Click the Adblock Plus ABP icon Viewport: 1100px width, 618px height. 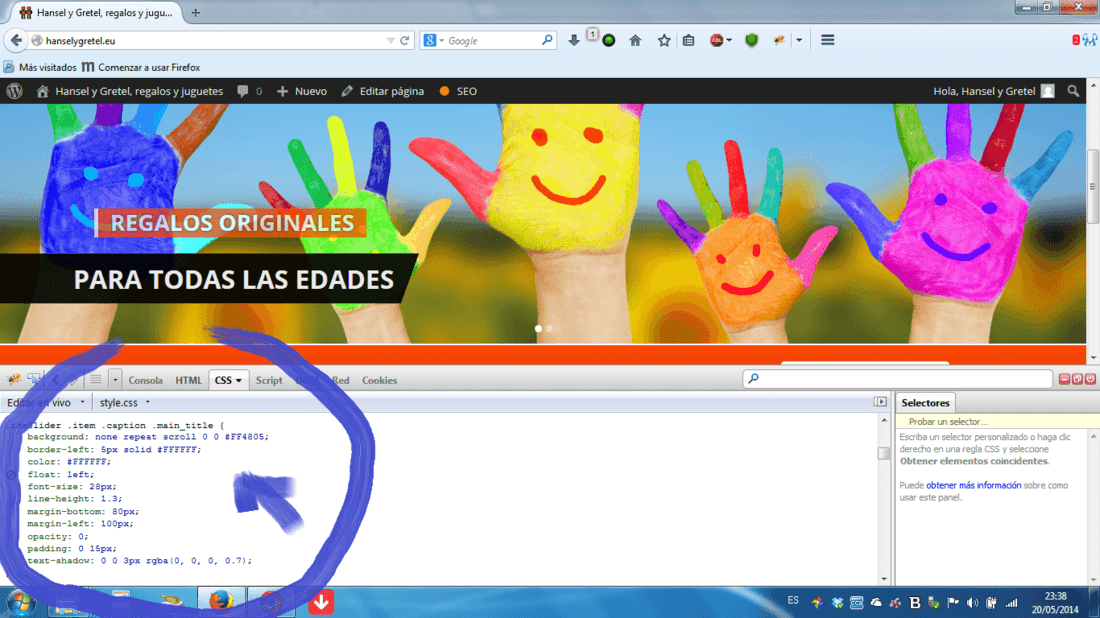[x=716, y=41]
